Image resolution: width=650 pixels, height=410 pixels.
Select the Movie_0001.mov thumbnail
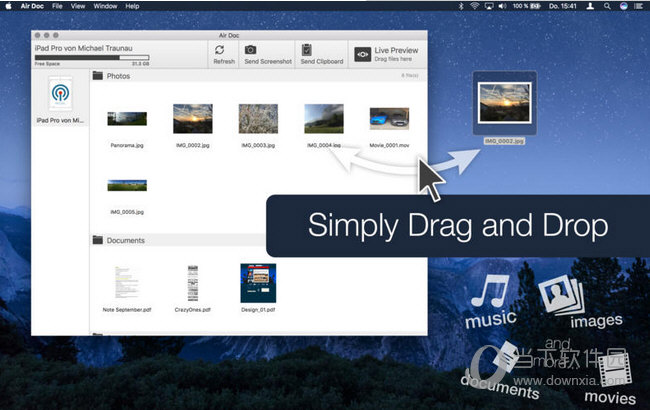point(389,119)
